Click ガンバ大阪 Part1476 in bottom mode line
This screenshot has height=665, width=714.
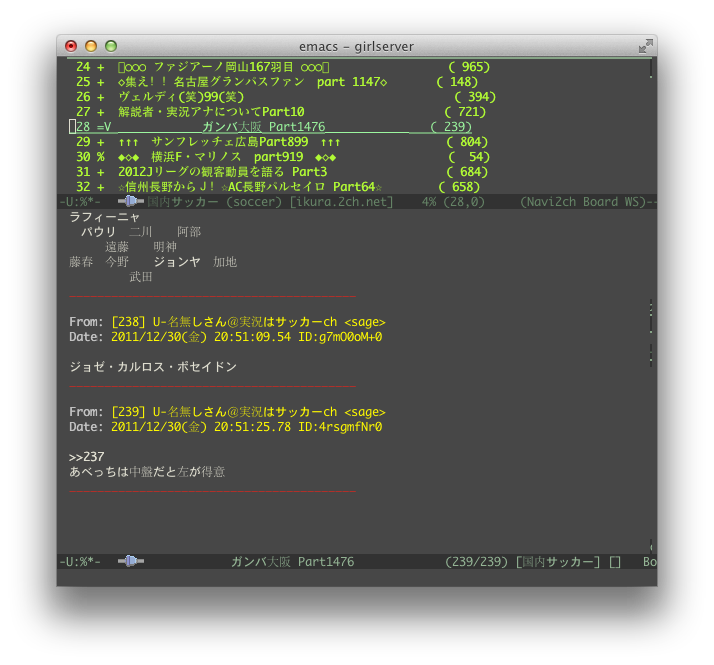293,562
